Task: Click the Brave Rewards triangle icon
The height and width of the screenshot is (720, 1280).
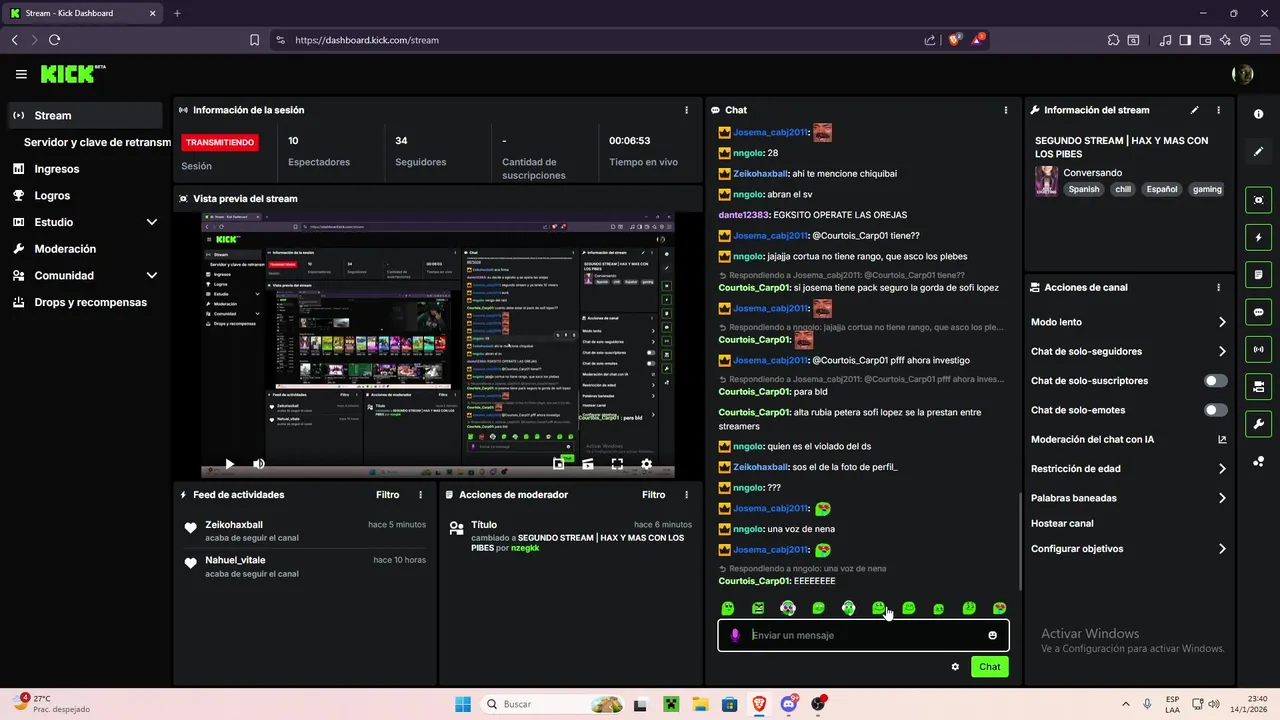Action: (x=979, y=40)
